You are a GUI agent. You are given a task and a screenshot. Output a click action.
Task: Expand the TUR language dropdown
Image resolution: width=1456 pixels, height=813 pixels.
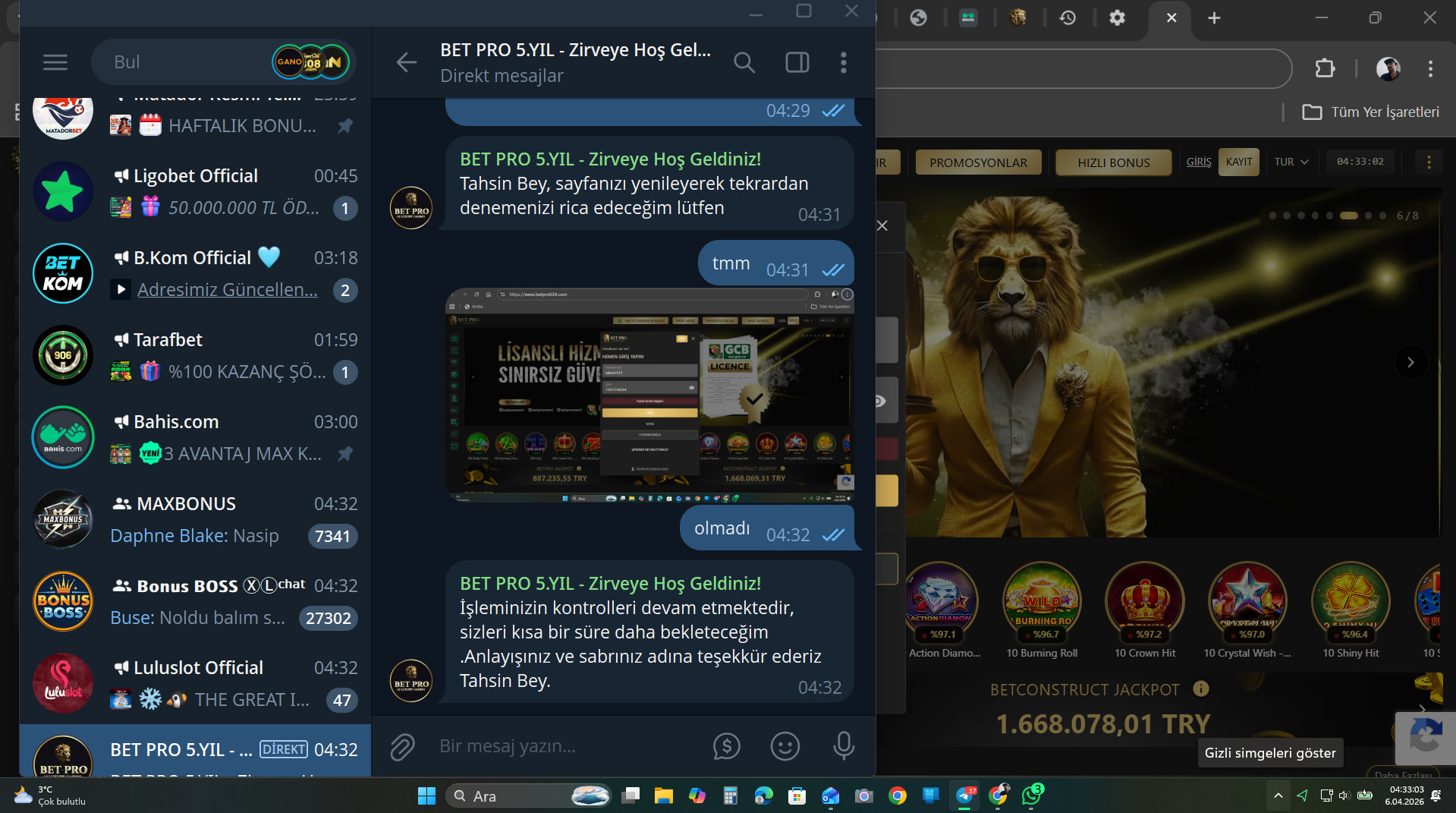click(1291, 162)
